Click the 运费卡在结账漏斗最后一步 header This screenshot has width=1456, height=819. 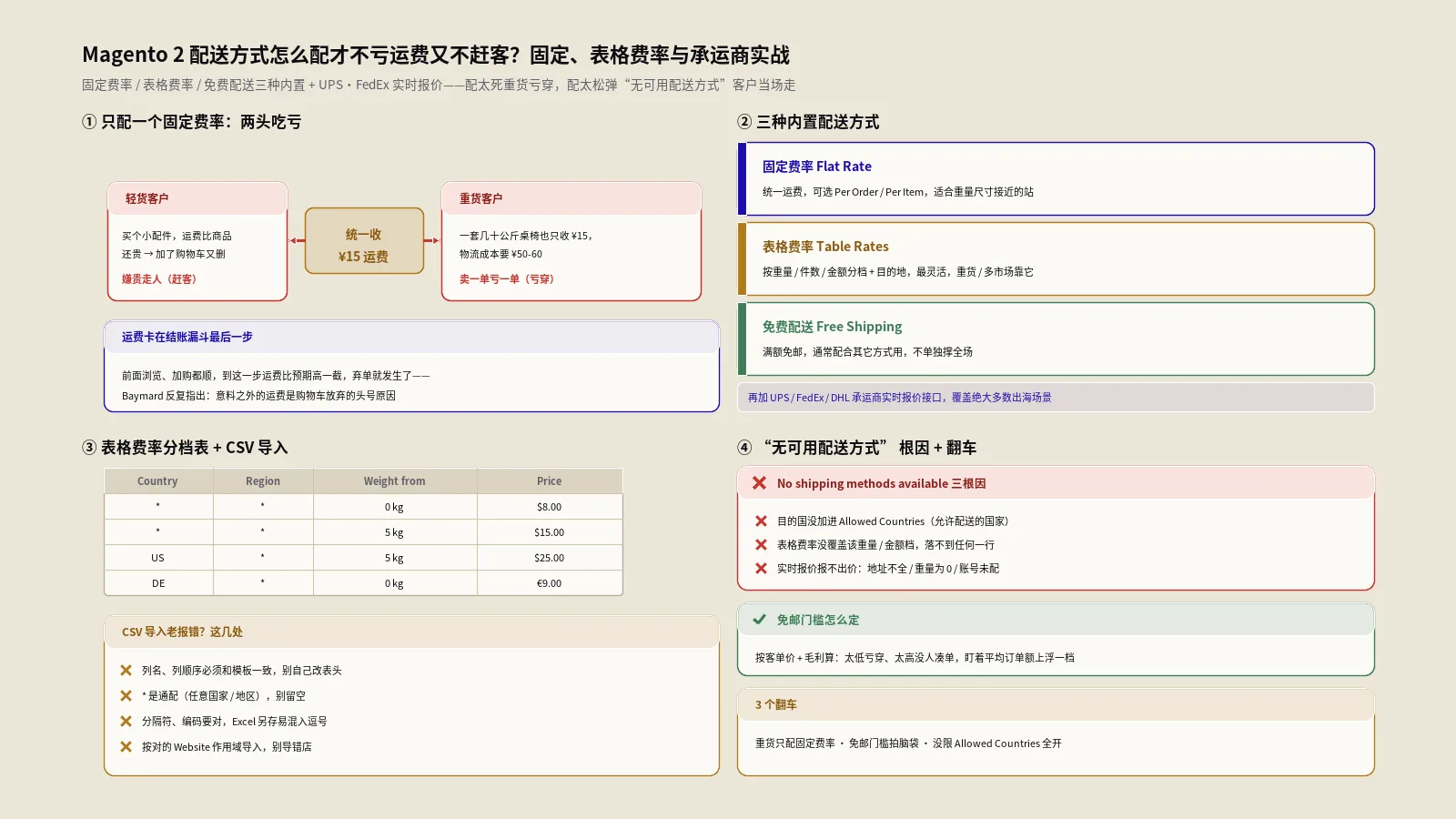pyautogui.click(x=411, y=337)
